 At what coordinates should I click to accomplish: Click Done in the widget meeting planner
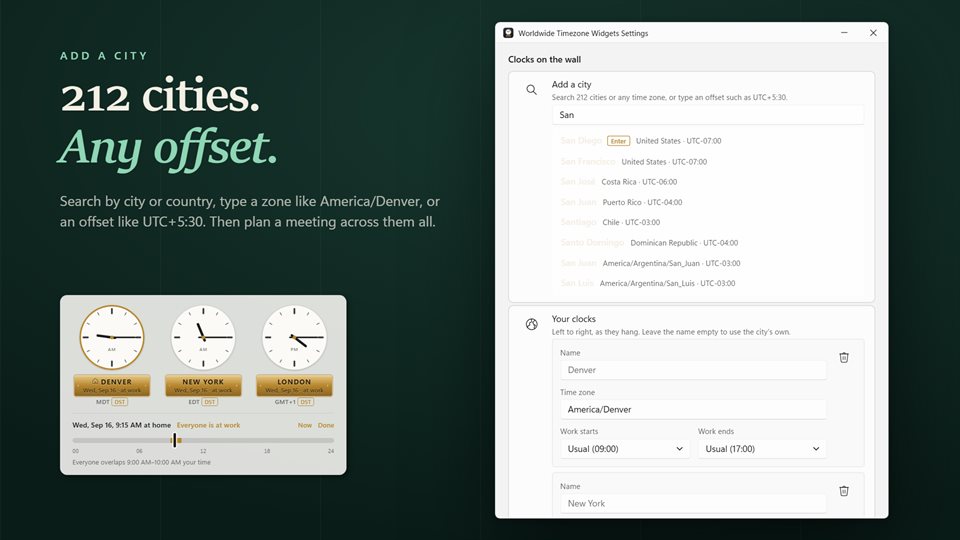click(326, 425)
